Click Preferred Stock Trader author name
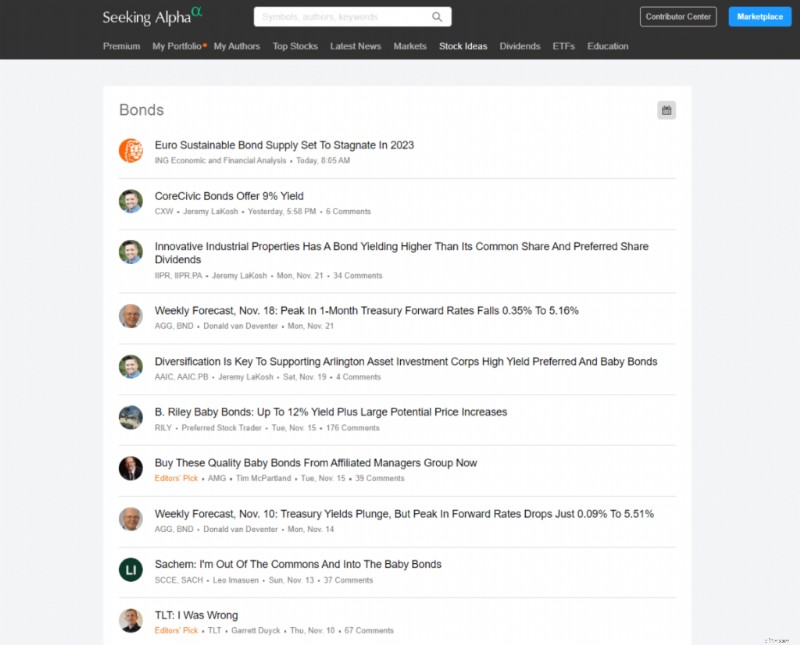 (x=221, y=428)
